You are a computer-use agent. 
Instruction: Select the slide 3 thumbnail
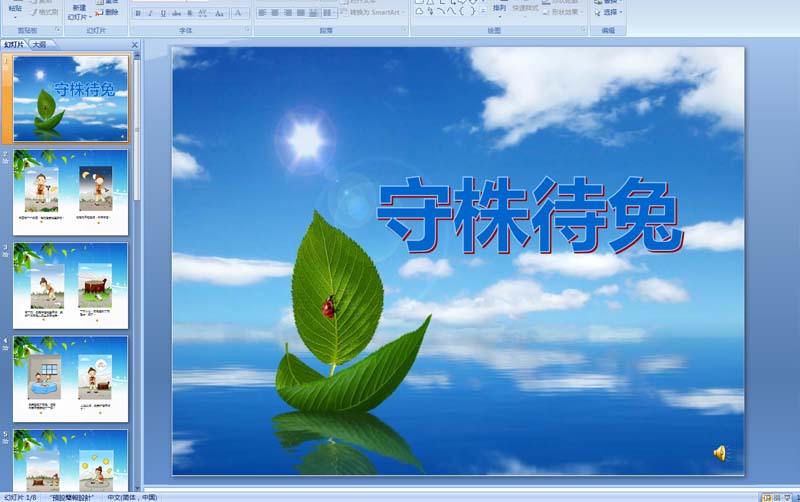pyautogui.click(x=70, y=285)
